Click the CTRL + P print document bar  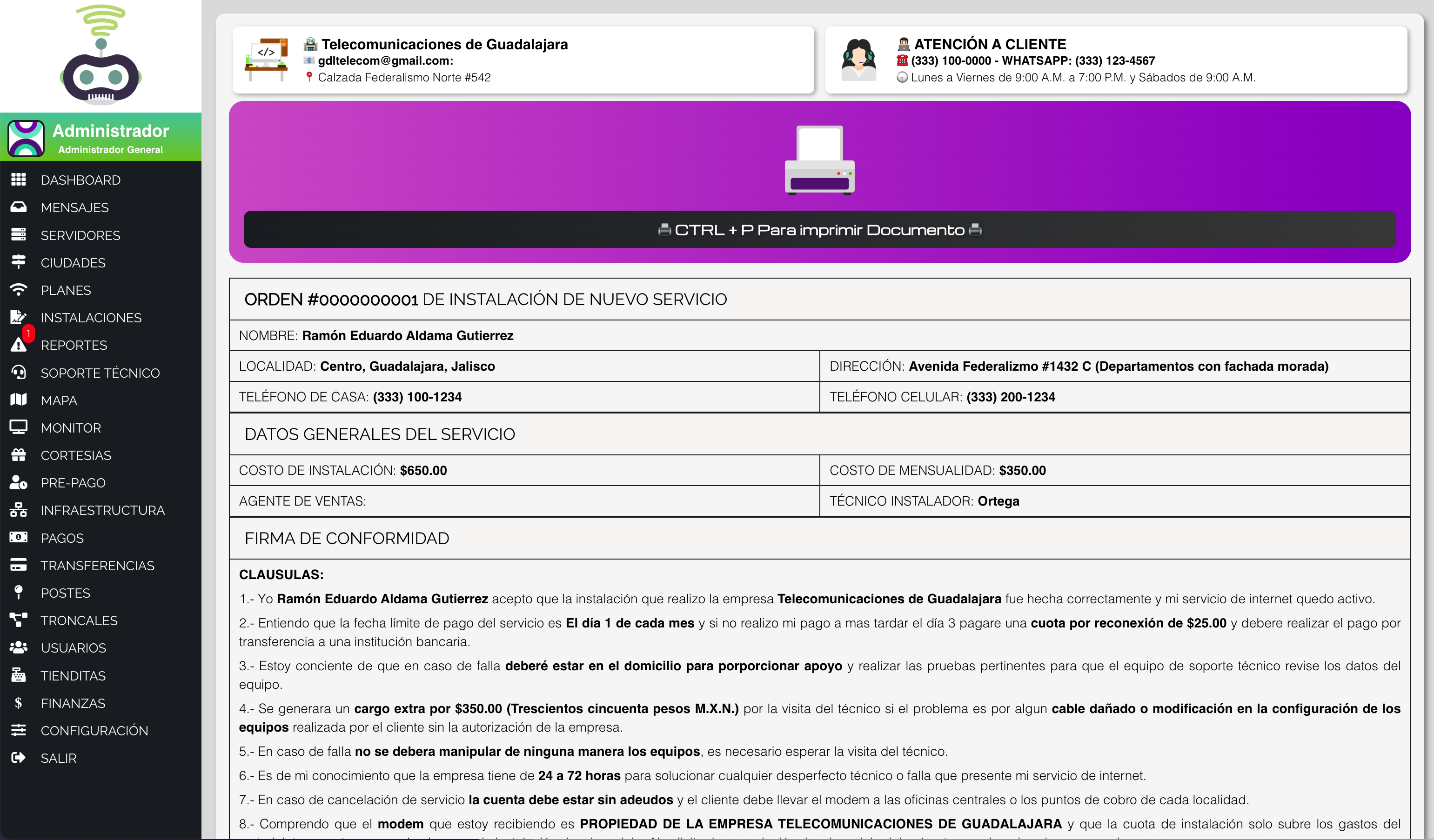[819, 229]
